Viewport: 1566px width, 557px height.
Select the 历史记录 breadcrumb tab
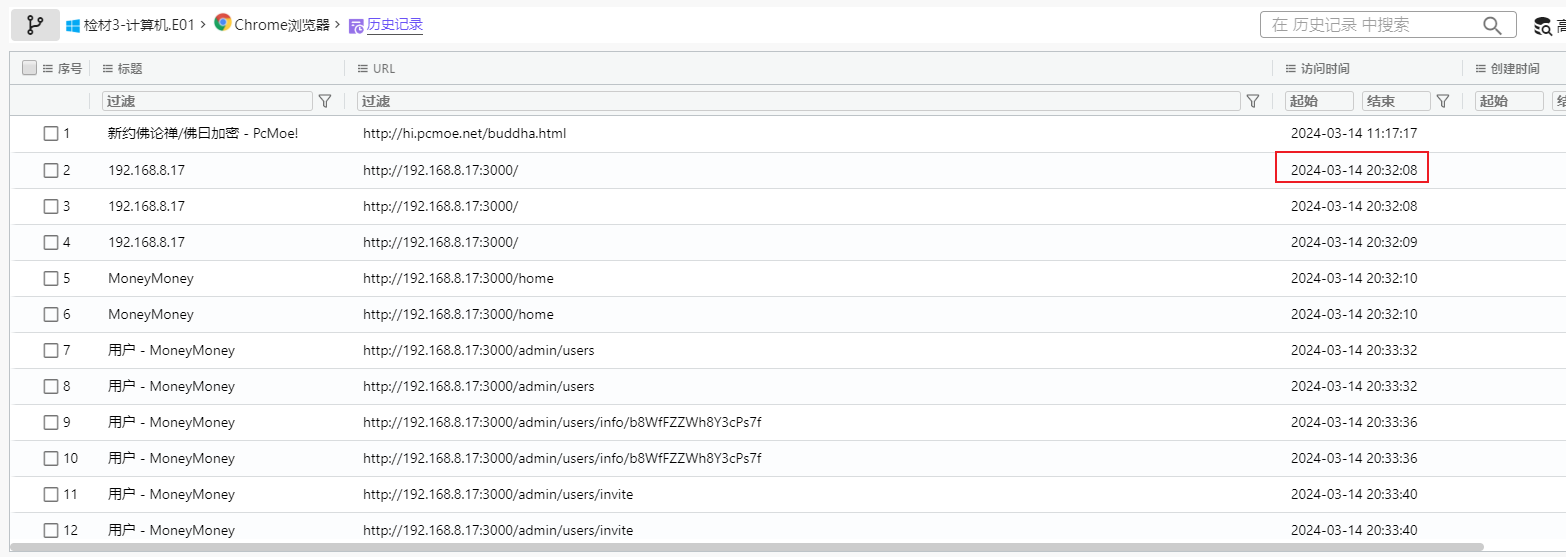tap(394, 25)
